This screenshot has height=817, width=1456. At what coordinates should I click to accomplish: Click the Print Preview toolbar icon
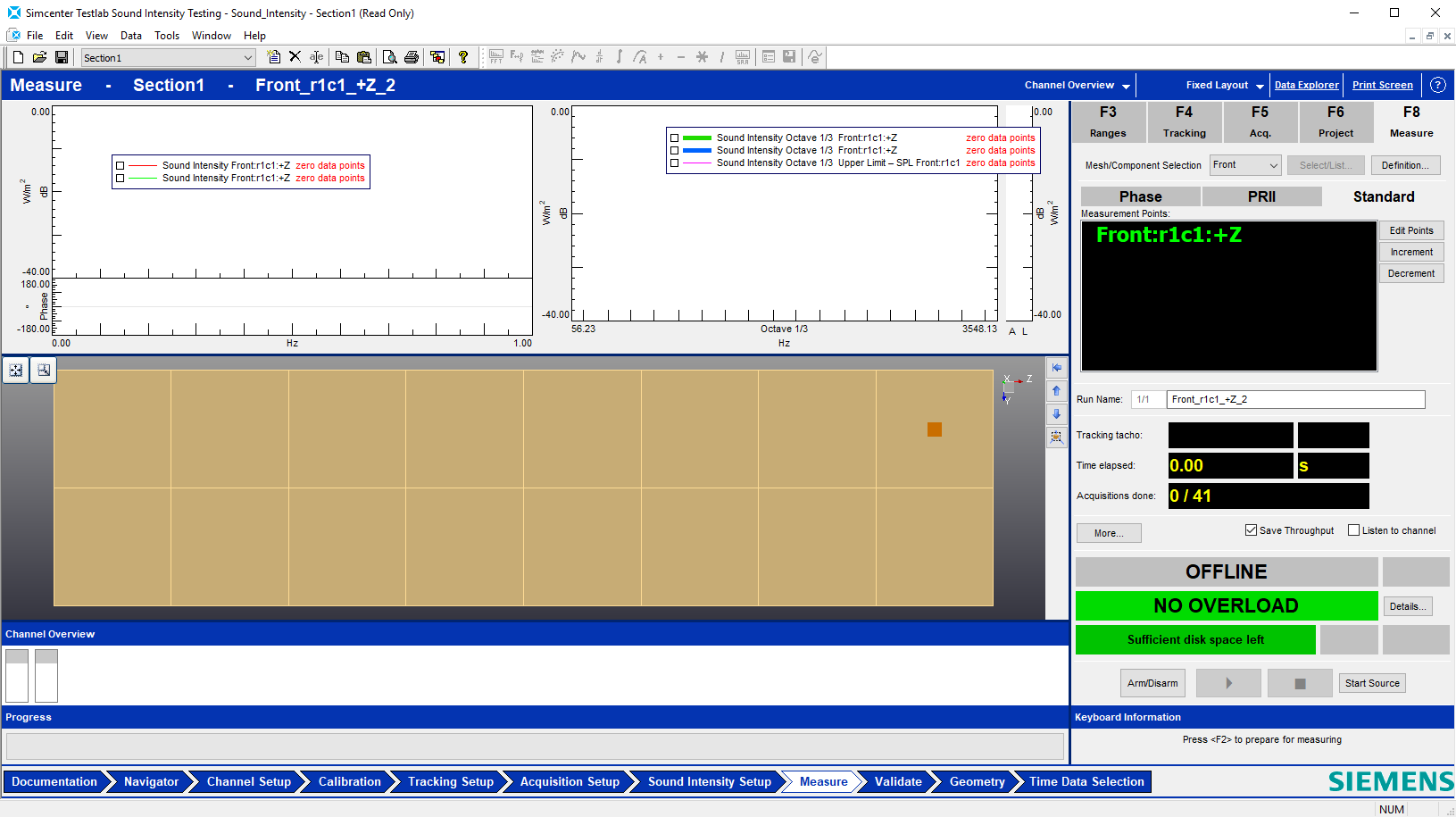click(x=389, y=57)
